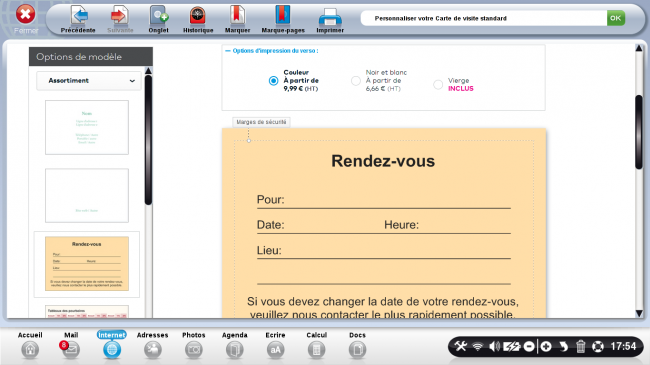Select the Noir et blanc verso option
650x365 pixels.
point(356,80)
